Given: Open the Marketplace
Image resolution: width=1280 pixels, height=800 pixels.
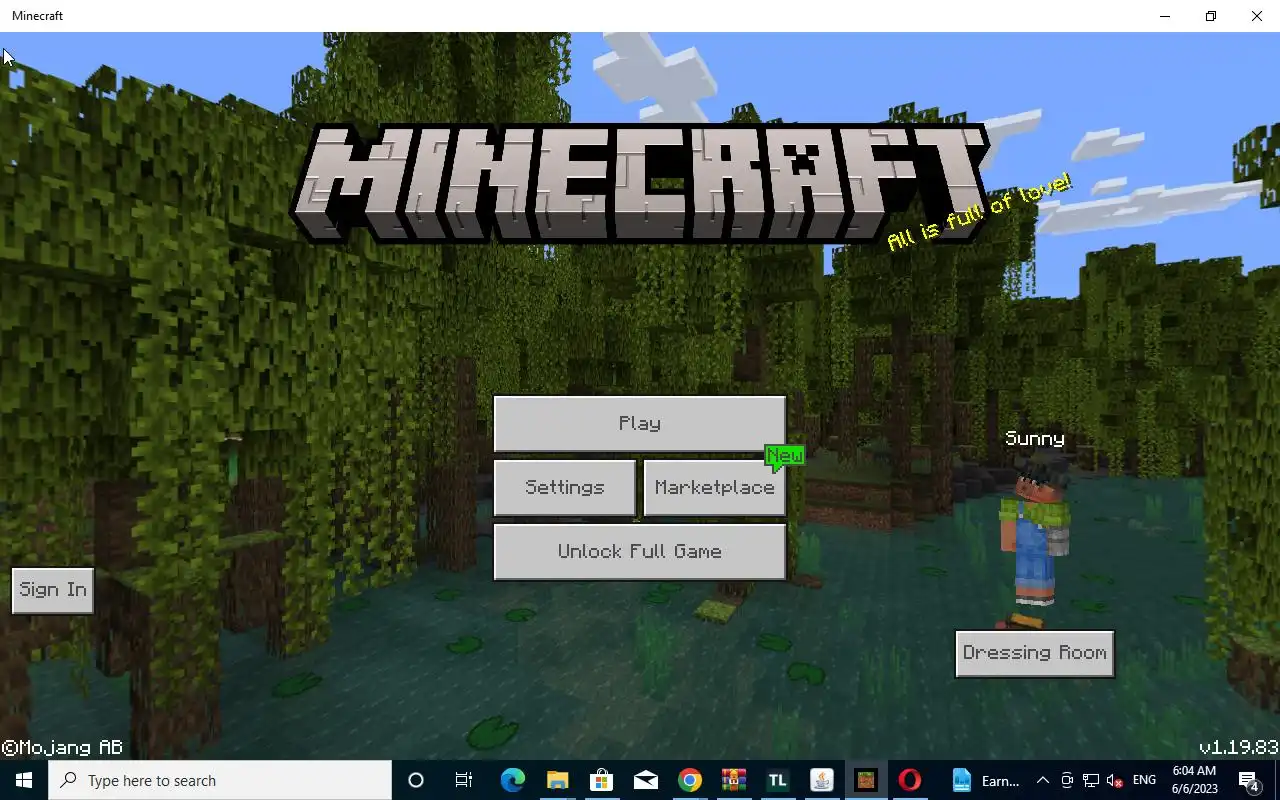Looking at the screenshot, I should pyautogui.click(x=715, y=487).
